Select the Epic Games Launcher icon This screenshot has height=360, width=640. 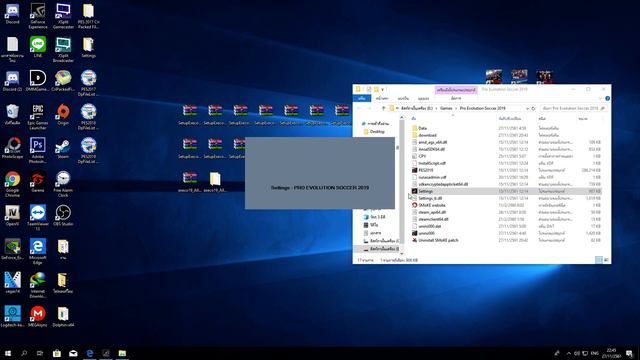(x=38, y=117)
